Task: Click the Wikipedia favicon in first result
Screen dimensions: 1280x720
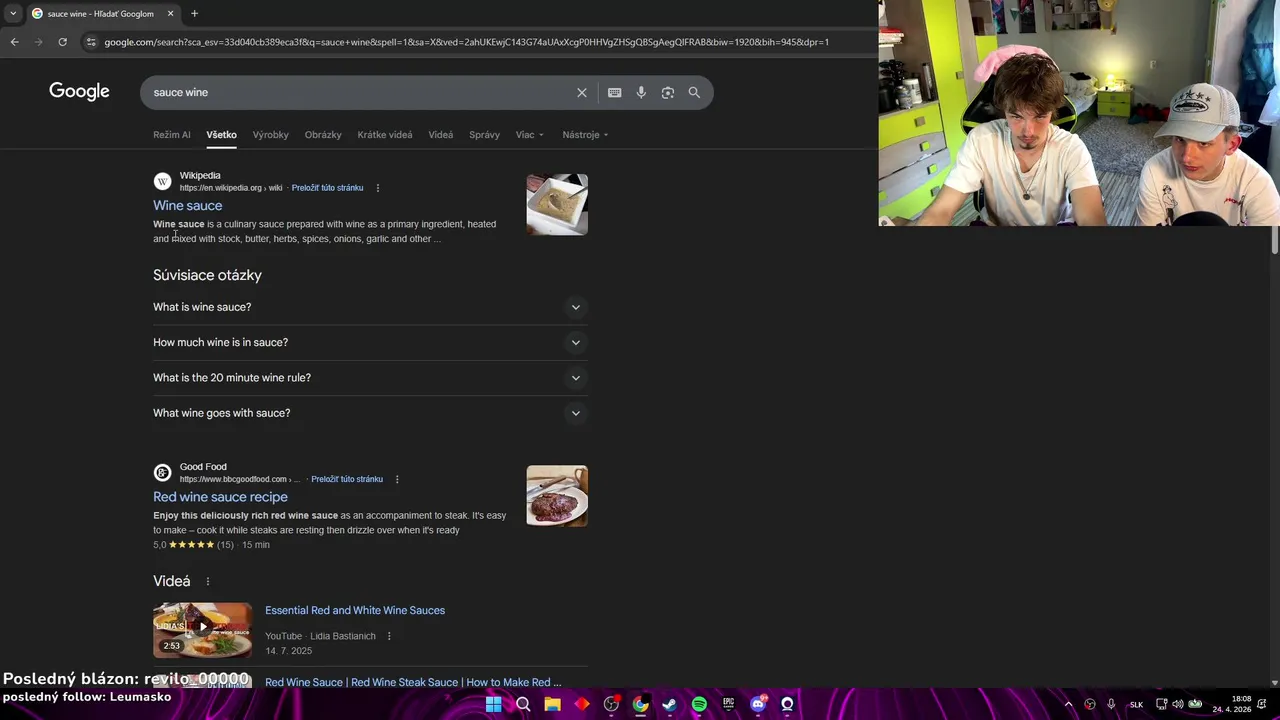Action: [x=162, y=181]
